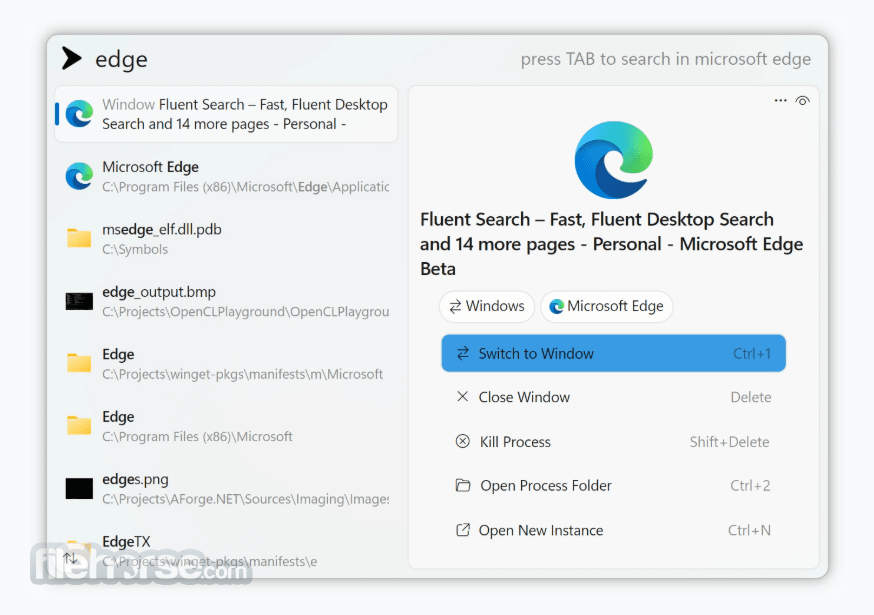The image size is (874, 615).
Task: Select the Microsoft Edge application result
Action: pos(226,177)
